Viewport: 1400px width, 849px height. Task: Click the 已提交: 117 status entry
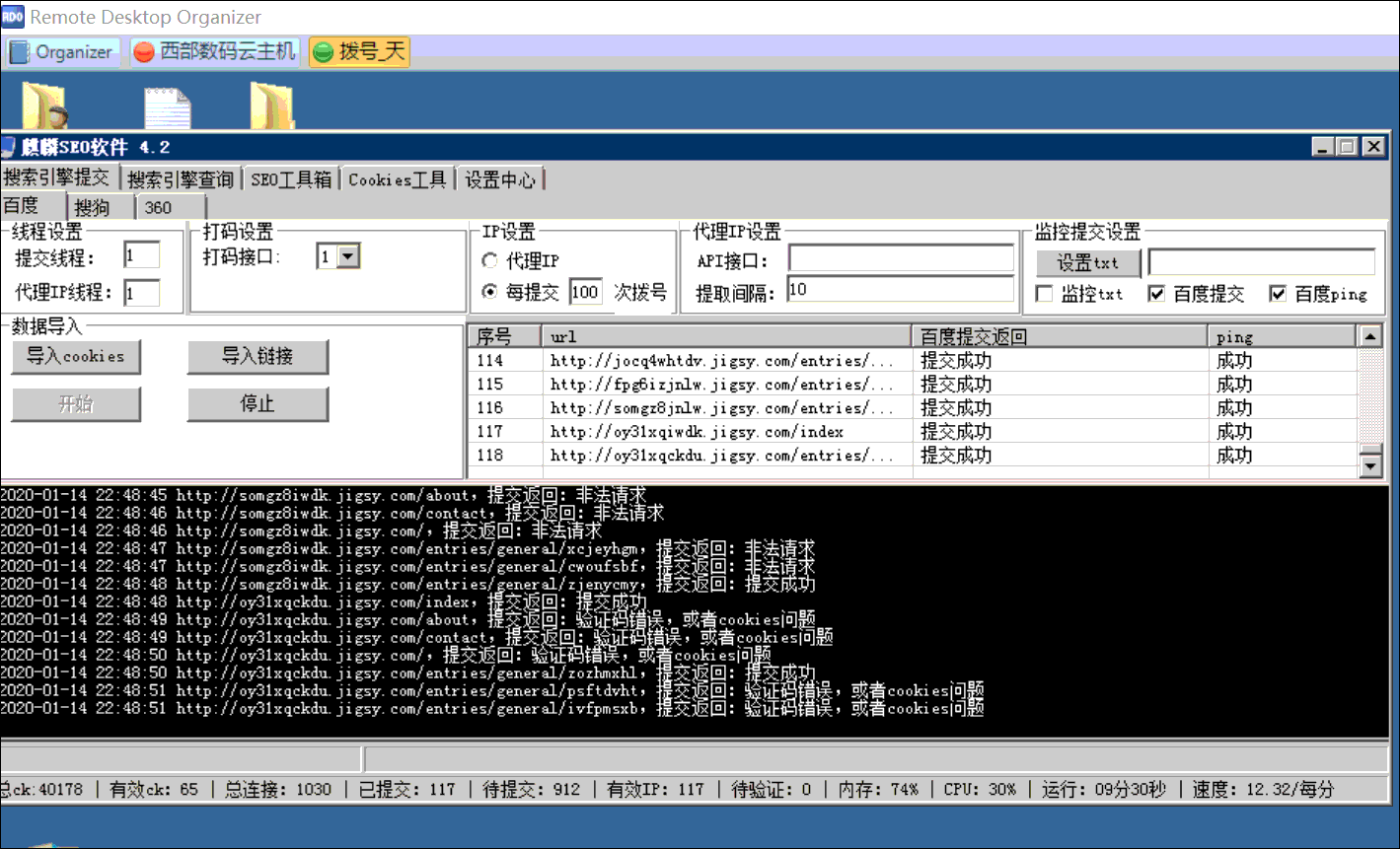click(x=407, y=790)
